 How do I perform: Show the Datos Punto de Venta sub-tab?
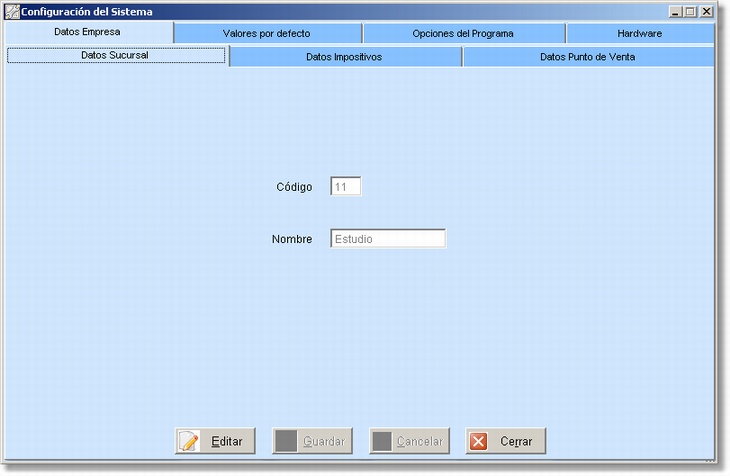[x=587, y=57]
